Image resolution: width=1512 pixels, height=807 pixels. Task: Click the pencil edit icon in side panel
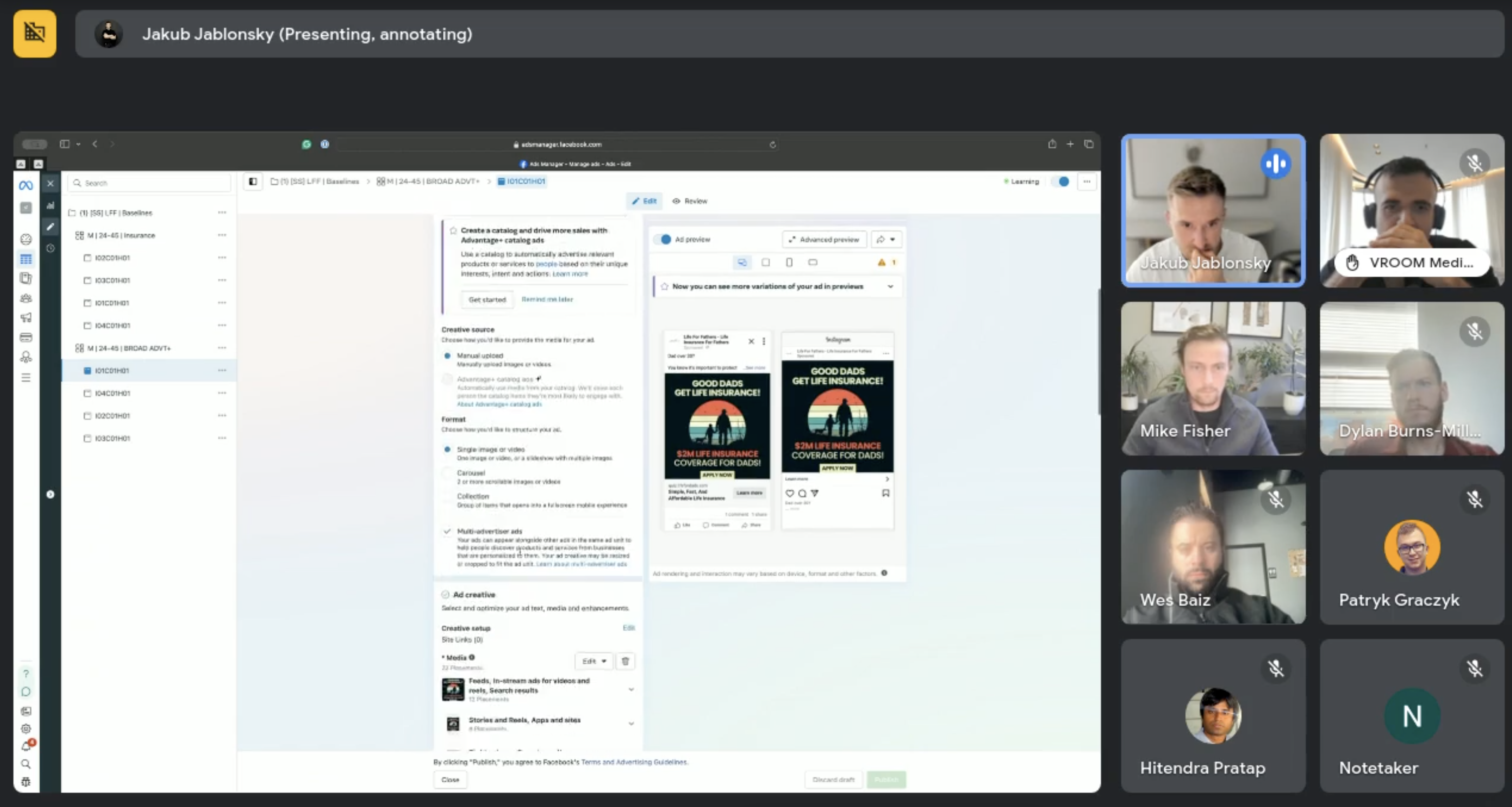pos(50,226)
